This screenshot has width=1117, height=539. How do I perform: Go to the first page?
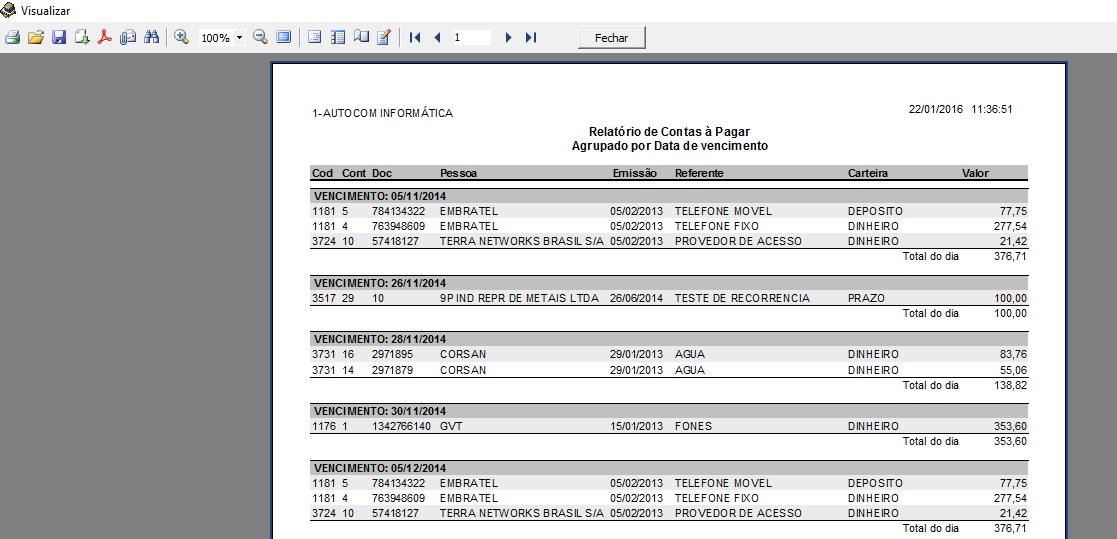point(415,37)
